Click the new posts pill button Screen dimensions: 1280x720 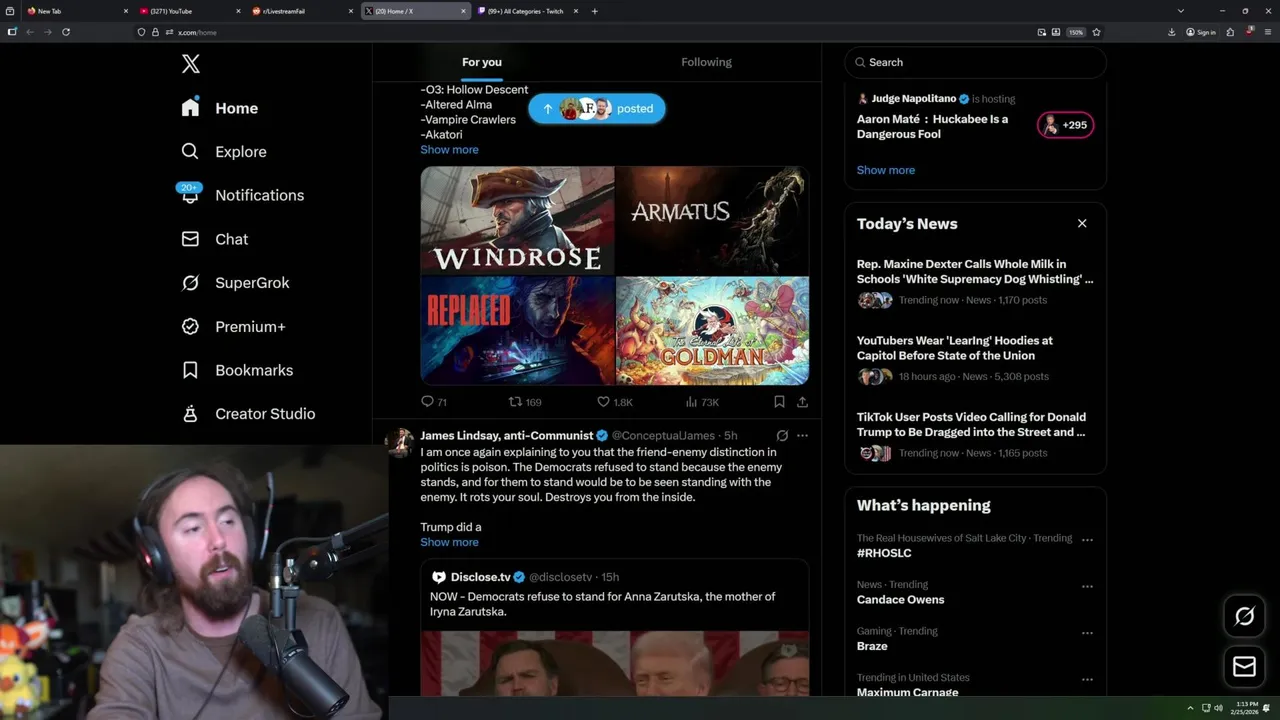point(597,109)
